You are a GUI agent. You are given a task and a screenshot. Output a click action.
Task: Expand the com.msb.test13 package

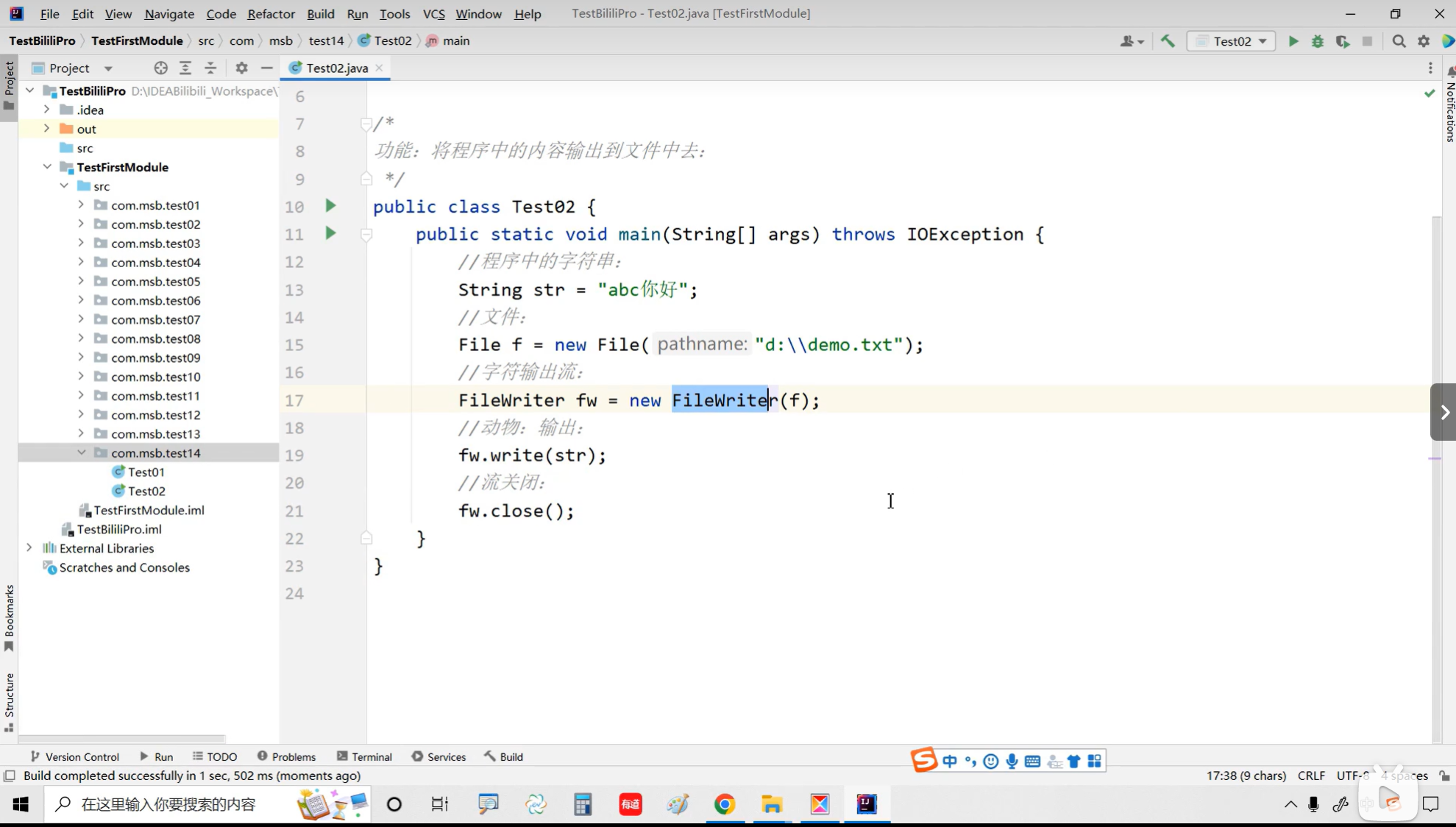point(81,433)
